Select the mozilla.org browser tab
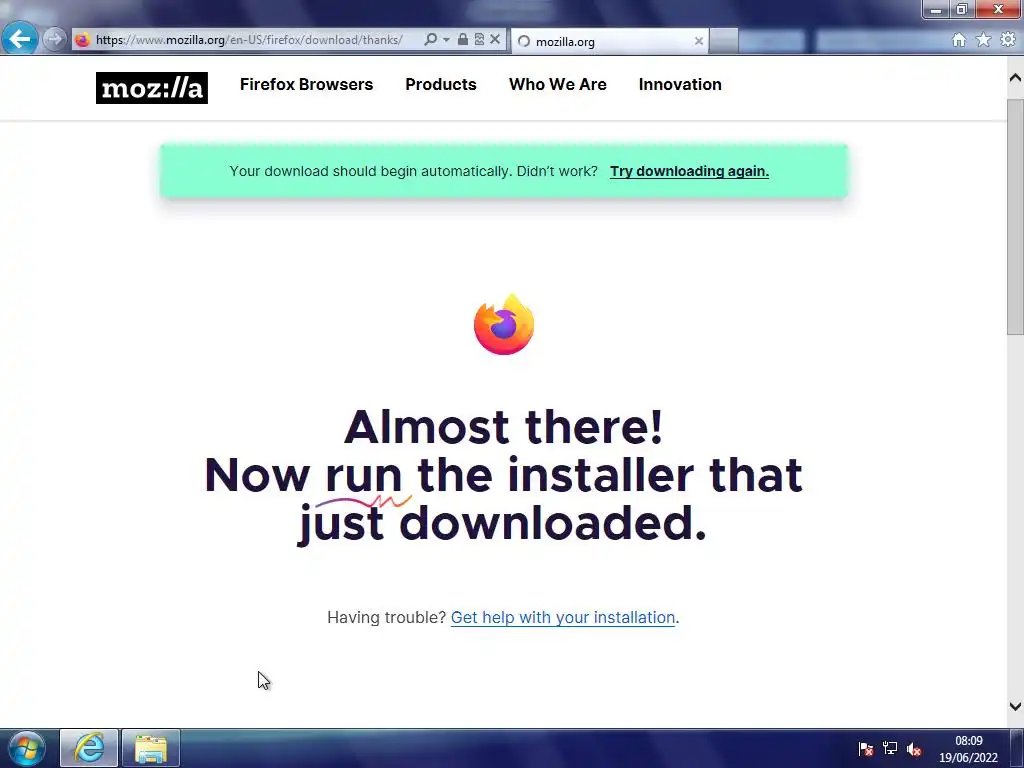Viewport: 1024px width, 768px height. click(x=609, y=42)
